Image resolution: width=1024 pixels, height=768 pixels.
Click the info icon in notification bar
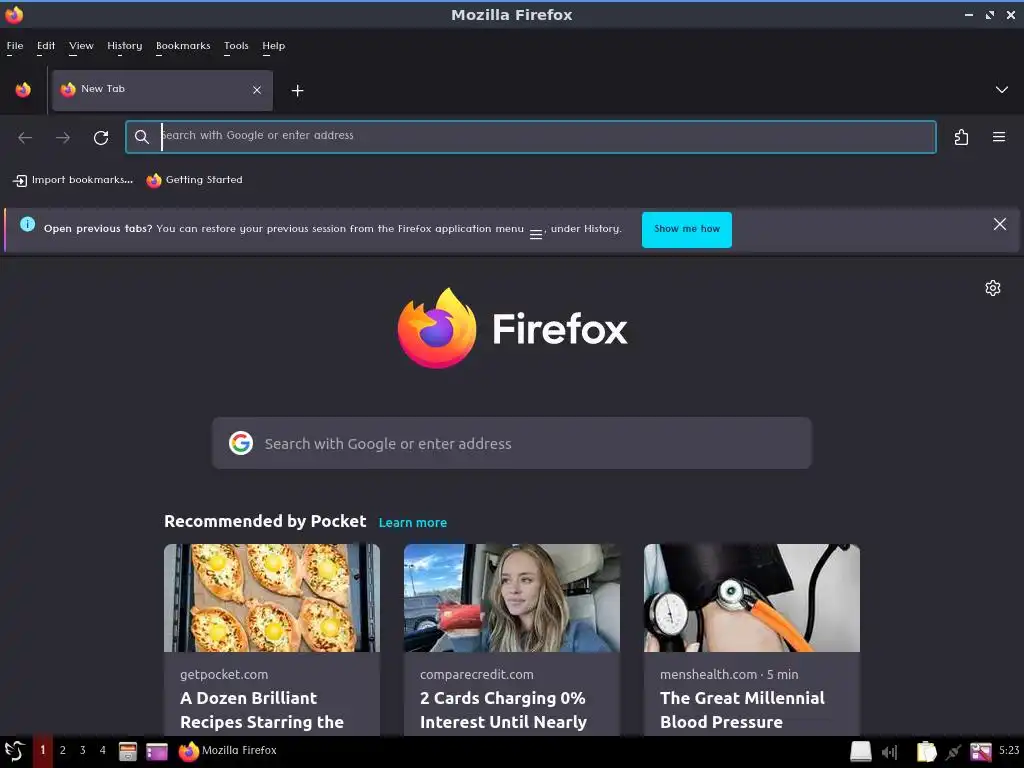coord(27,224)
